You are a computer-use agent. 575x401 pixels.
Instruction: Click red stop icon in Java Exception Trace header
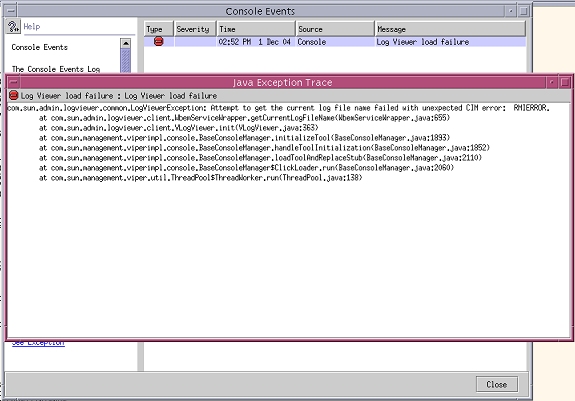[x=14, y=96]
